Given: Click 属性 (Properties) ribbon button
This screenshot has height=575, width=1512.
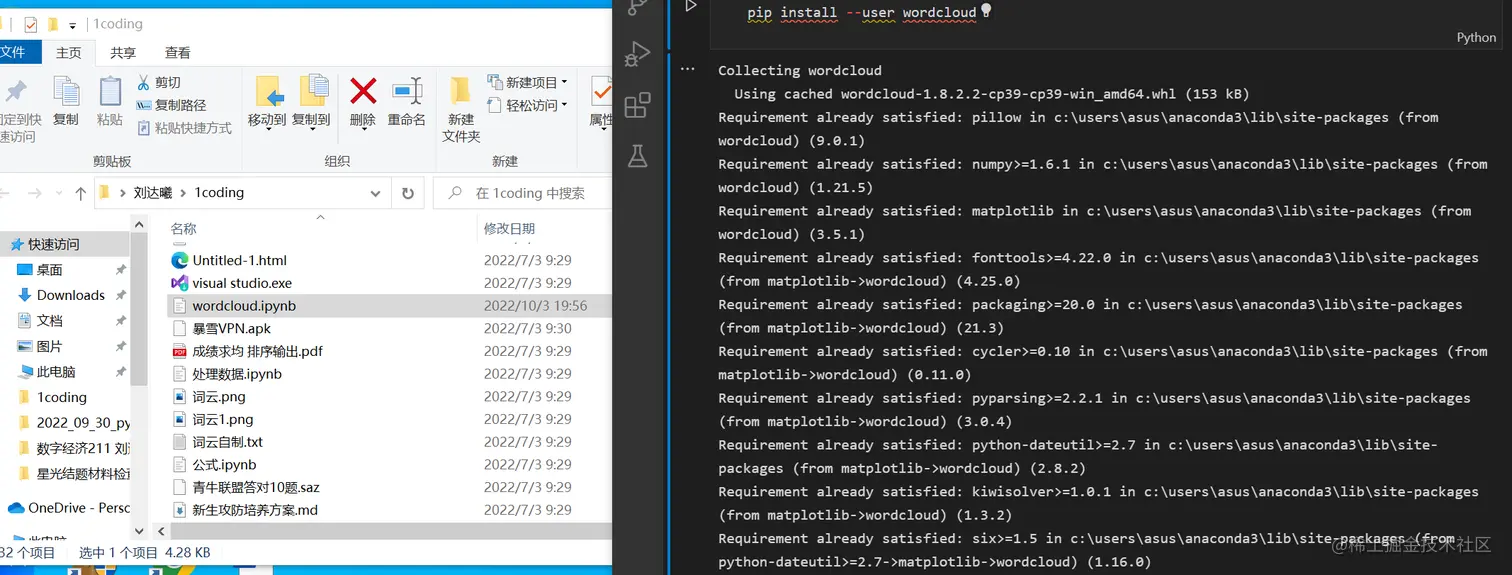Looking at the screenshot, I should point(601,102).
